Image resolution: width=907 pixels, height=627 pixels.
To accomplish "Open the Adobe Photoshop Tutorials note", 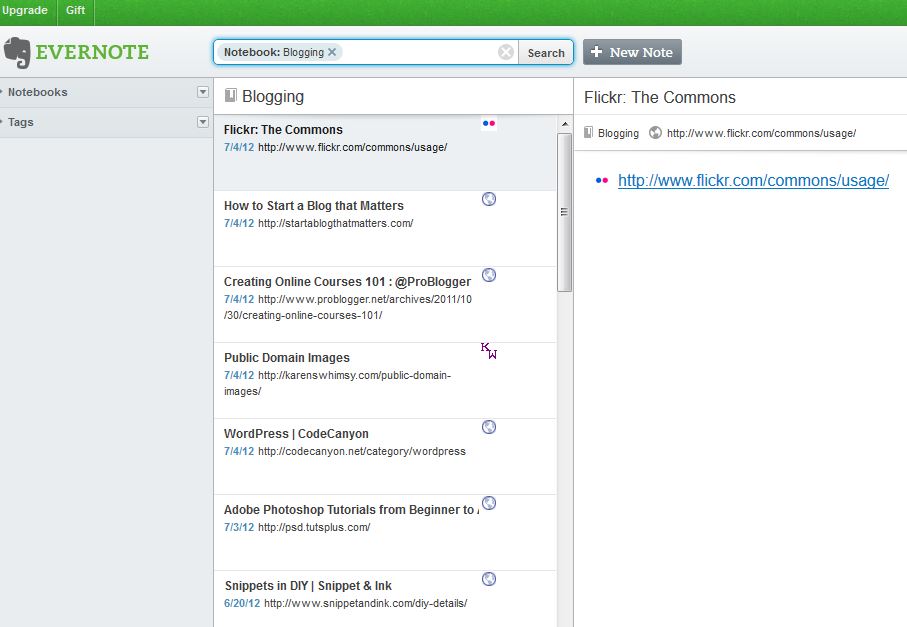I will 385,532.
